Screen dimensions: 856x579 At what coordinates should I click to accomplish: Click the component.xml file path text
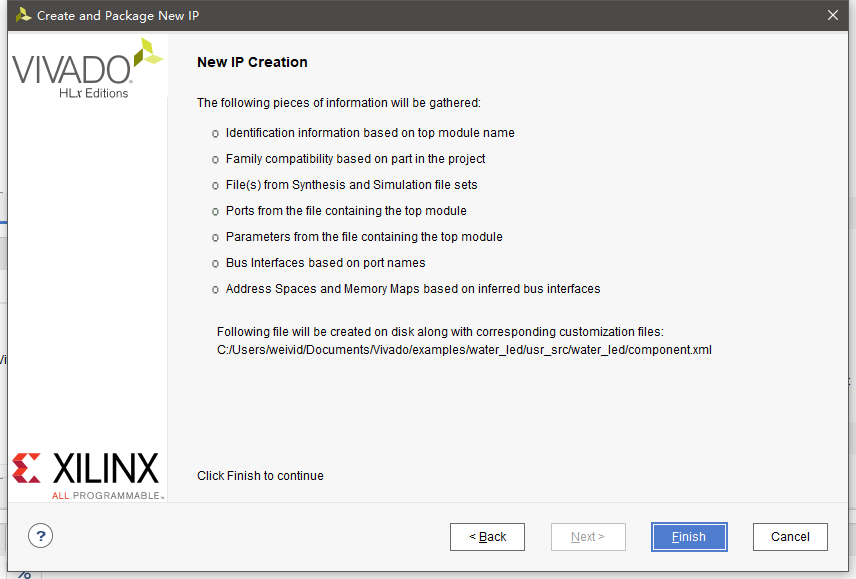464,350
